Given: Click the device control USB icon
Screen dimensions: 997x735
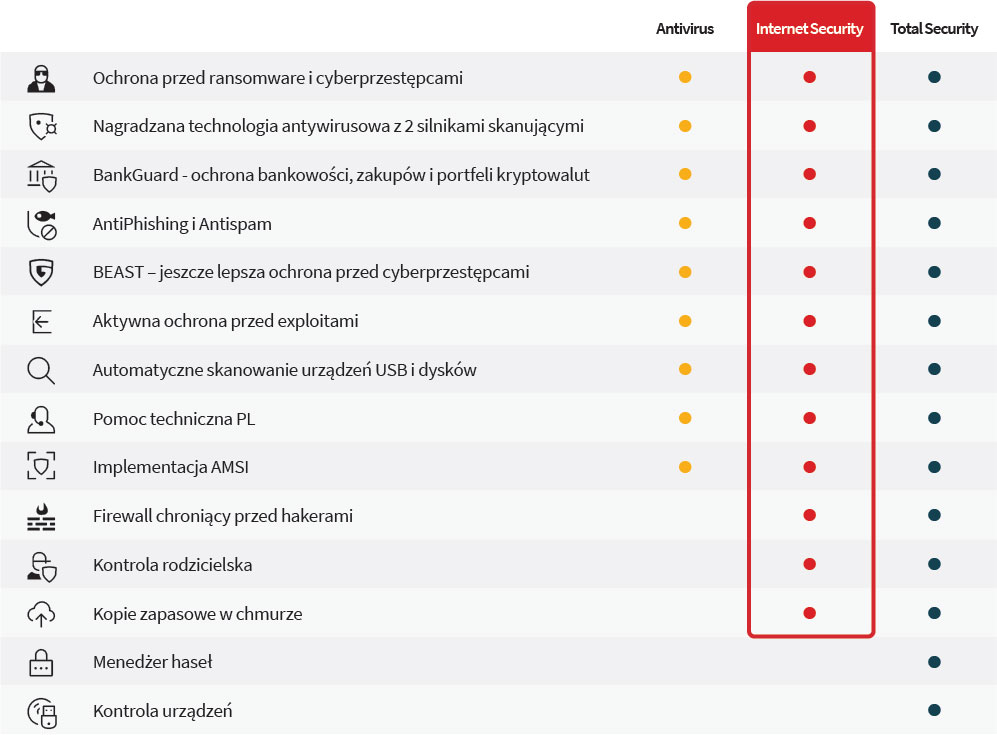Looking at the screenshot, I should coord(41,711).
